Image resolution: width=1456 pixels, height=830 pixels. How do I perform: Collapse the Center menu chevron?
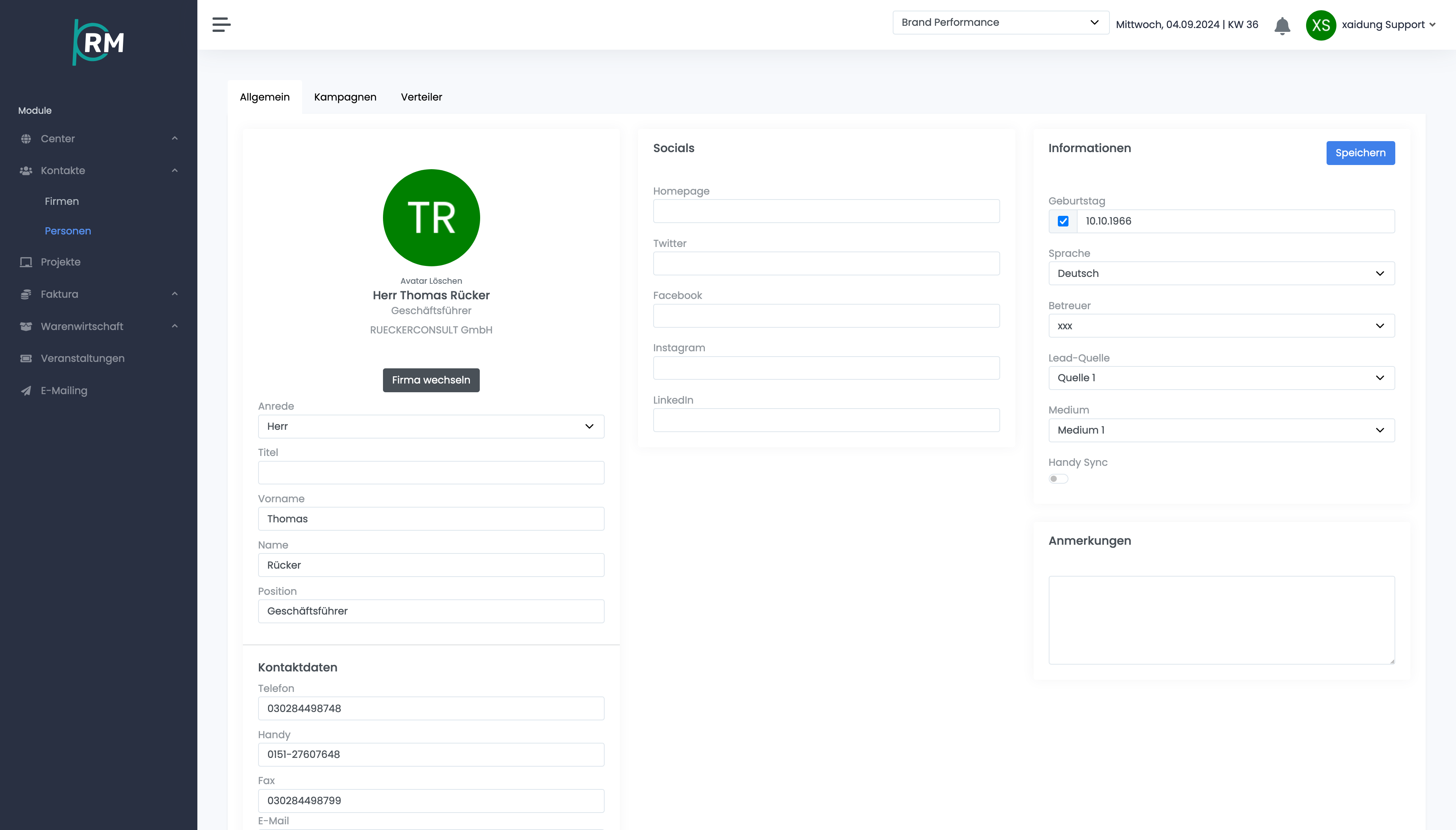[x=175, y=138]
